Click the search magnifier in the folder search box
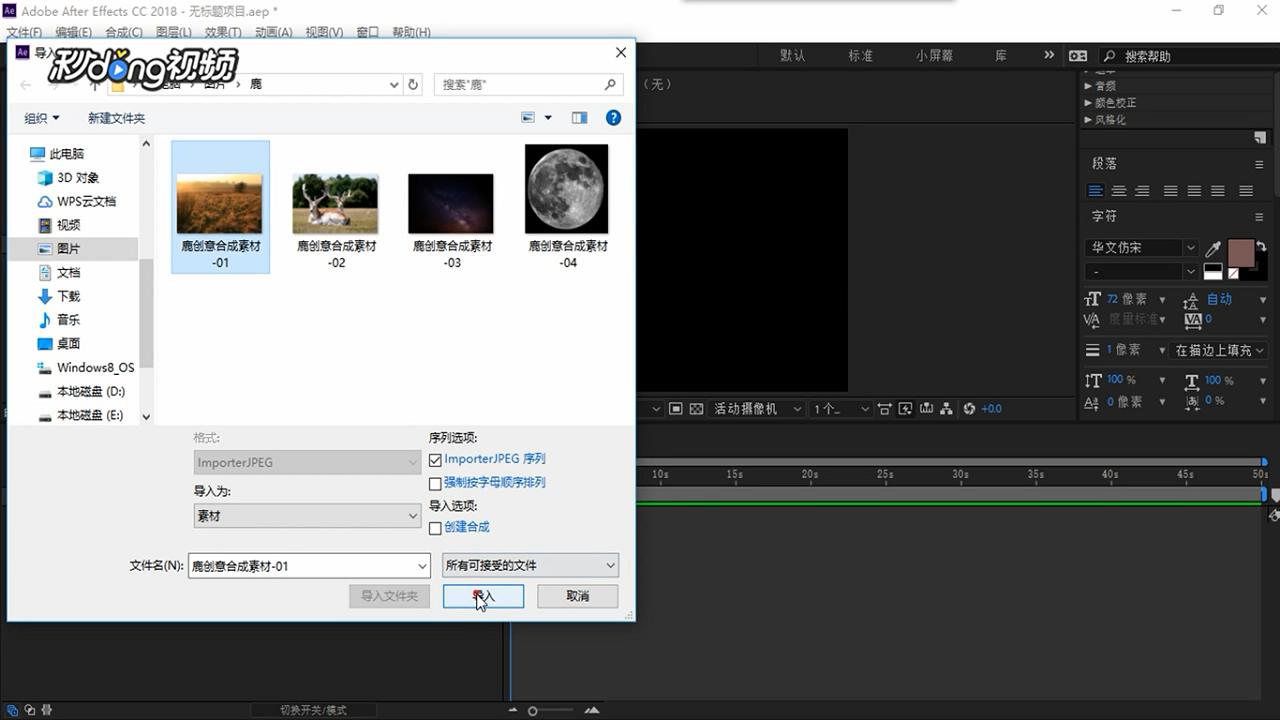 coord(610,85)
